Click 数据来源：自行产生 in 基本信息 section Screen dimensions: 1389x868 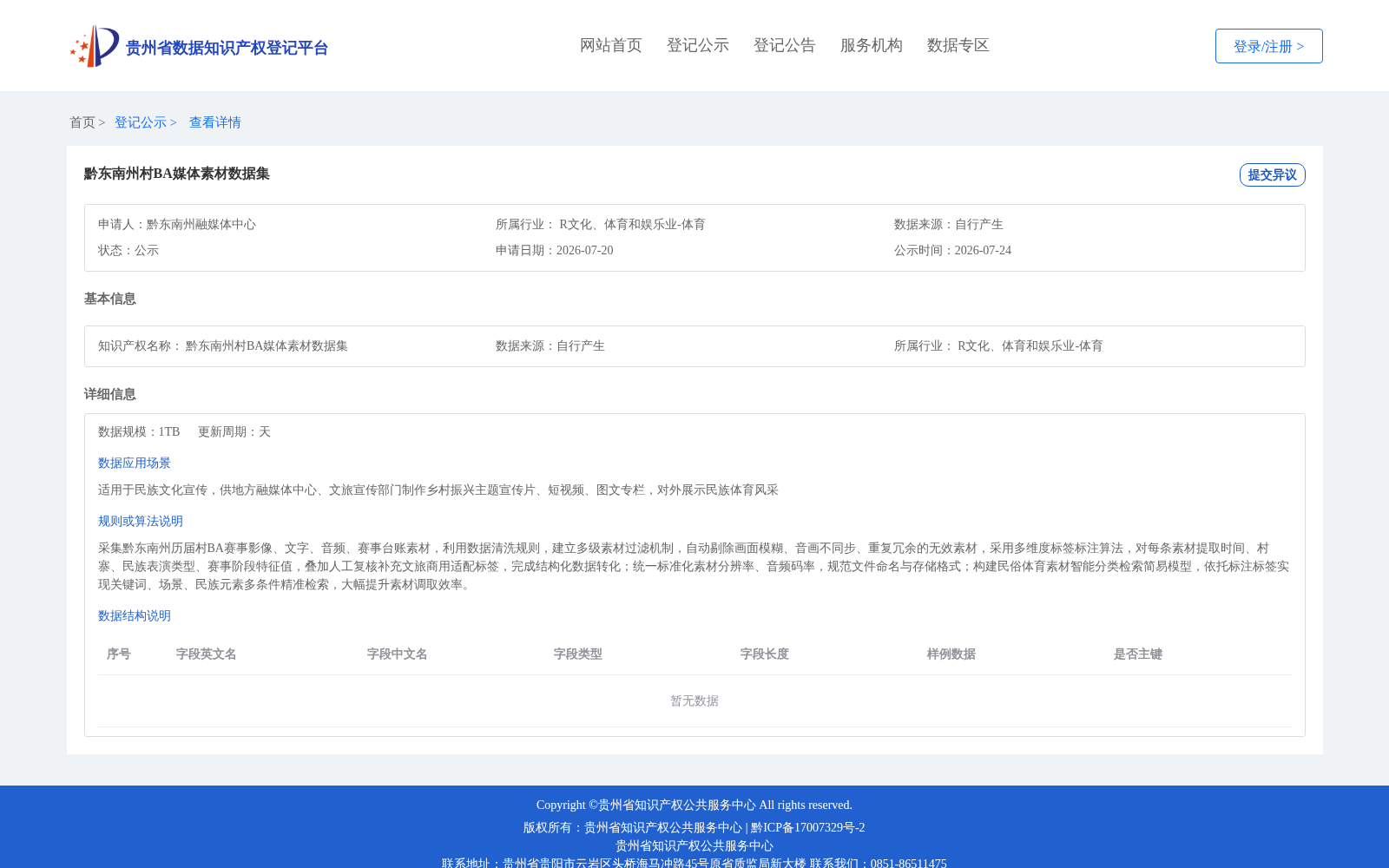point(550,345)
